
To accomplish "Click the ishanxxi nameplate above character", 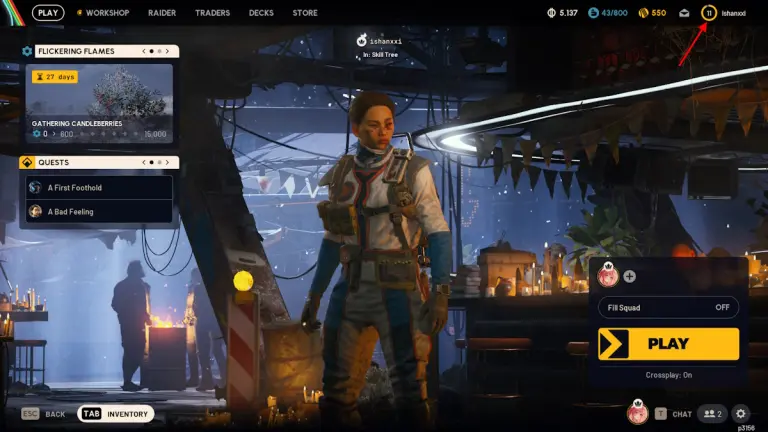I will click(x=385, y=42).
